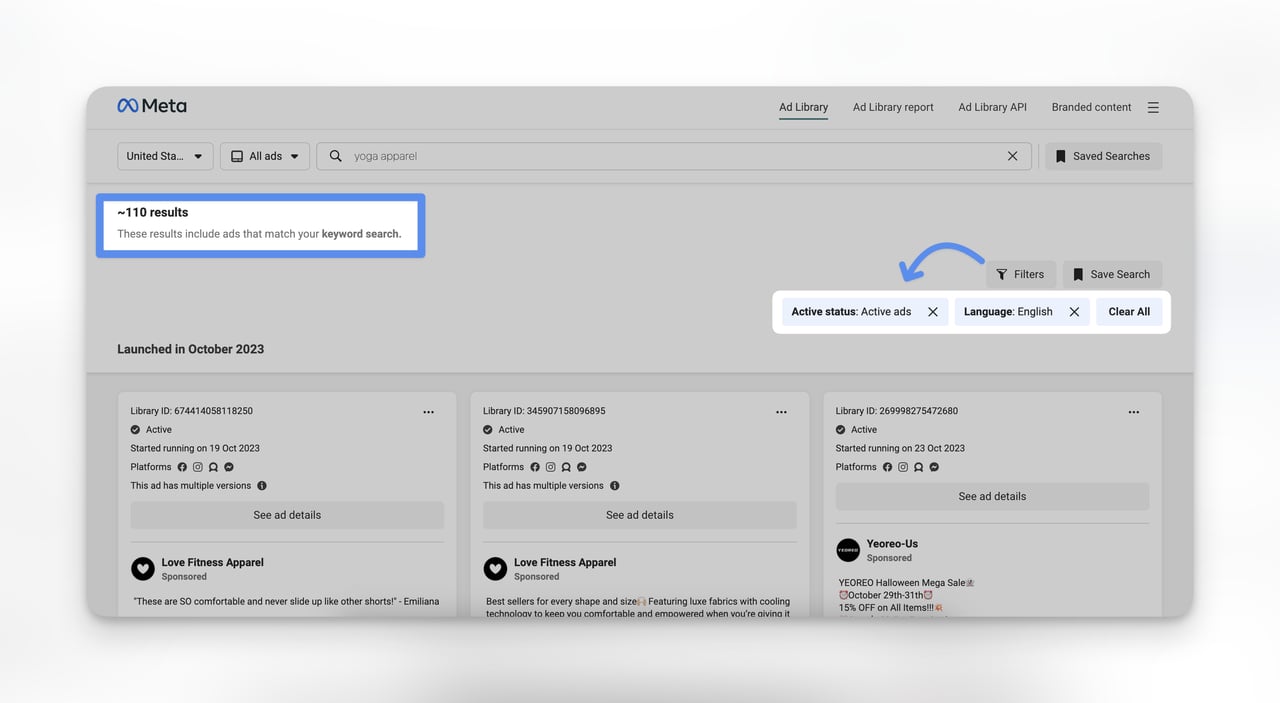Click Facebook platform icon on ad 269998275472680
This screenshot has width=1280, height=703.
tap(887, 467)
